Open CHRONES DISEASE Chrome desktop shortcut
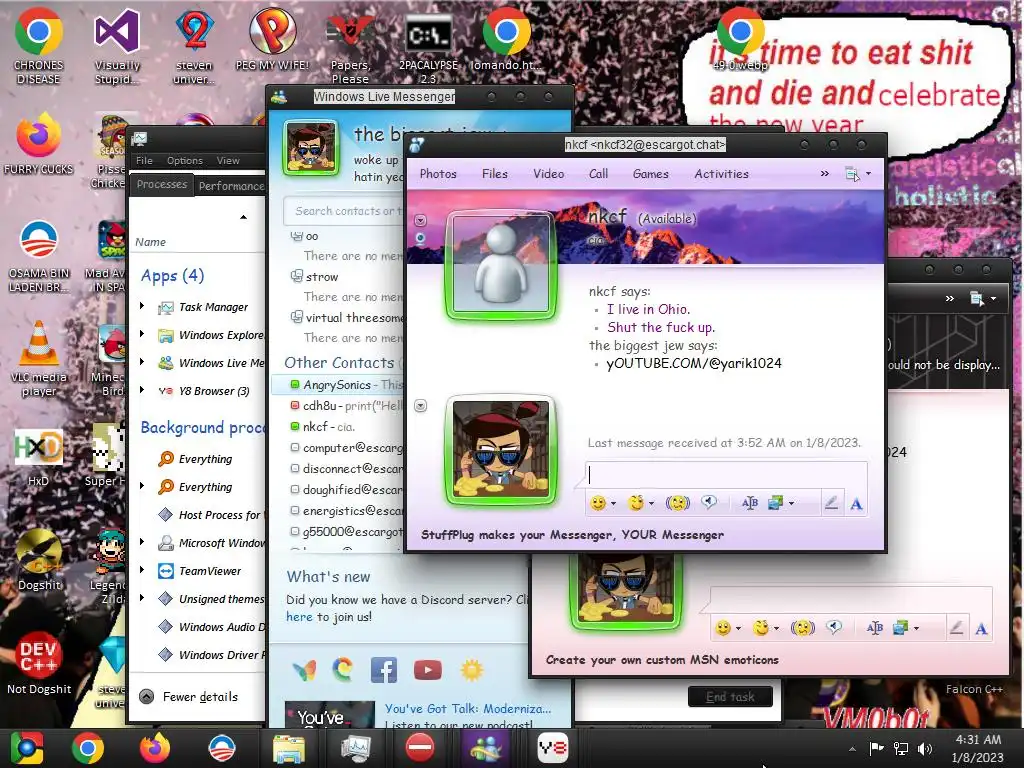 point(39,47)
